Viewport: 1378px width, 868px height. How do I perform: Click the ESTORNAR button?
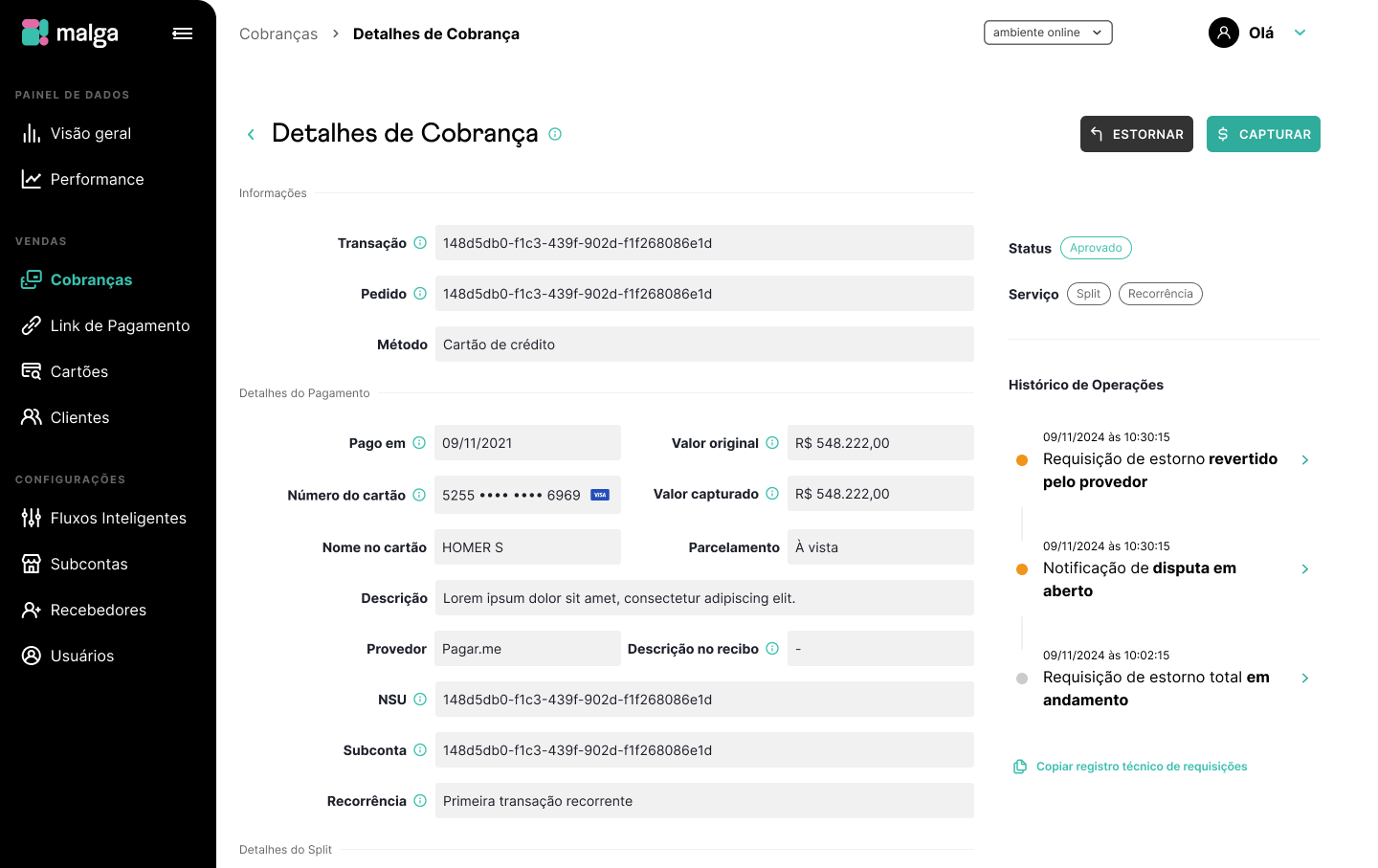[x=1137, y=134]
